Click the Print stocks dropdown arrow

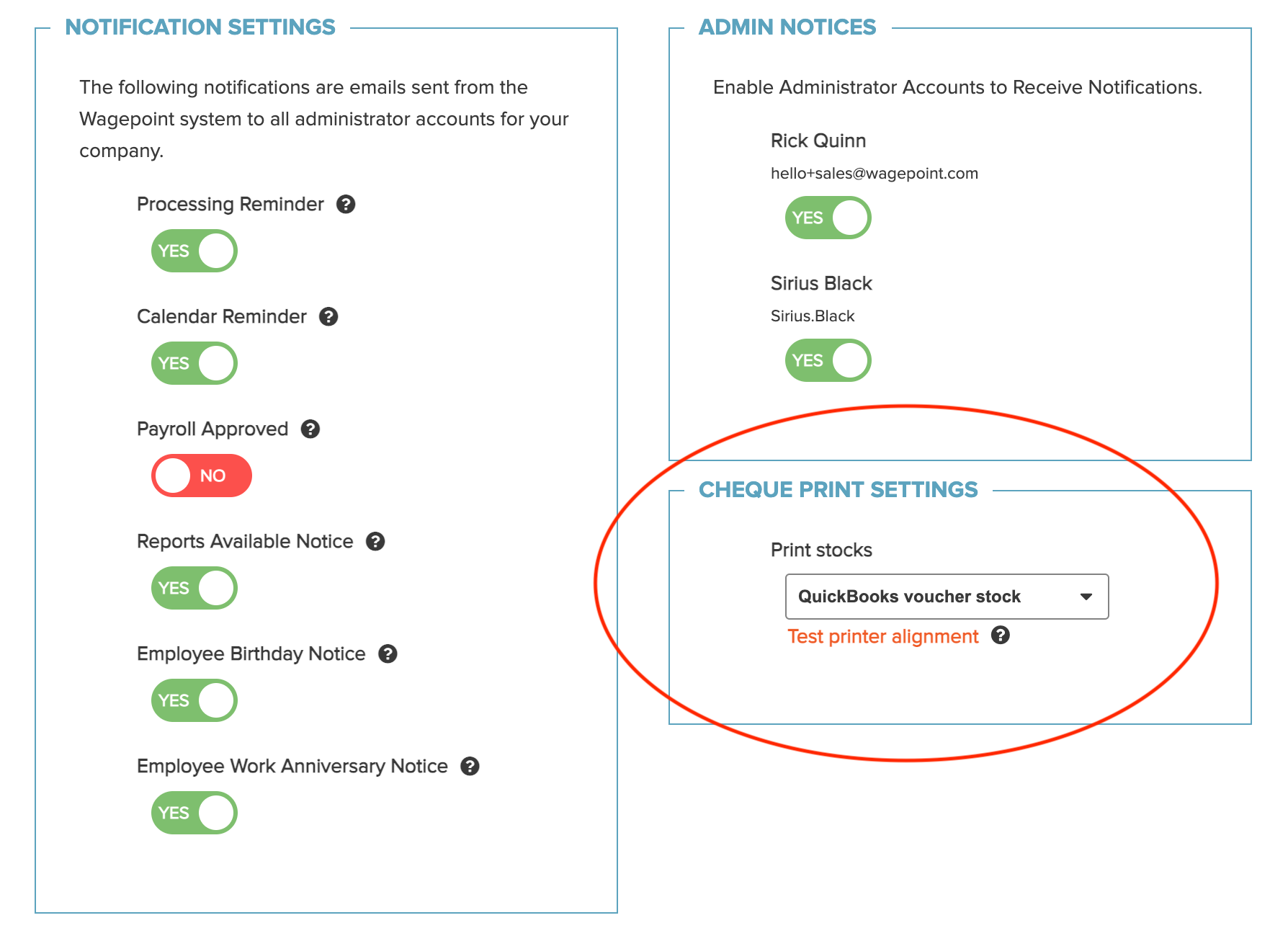pos(1086,597)
